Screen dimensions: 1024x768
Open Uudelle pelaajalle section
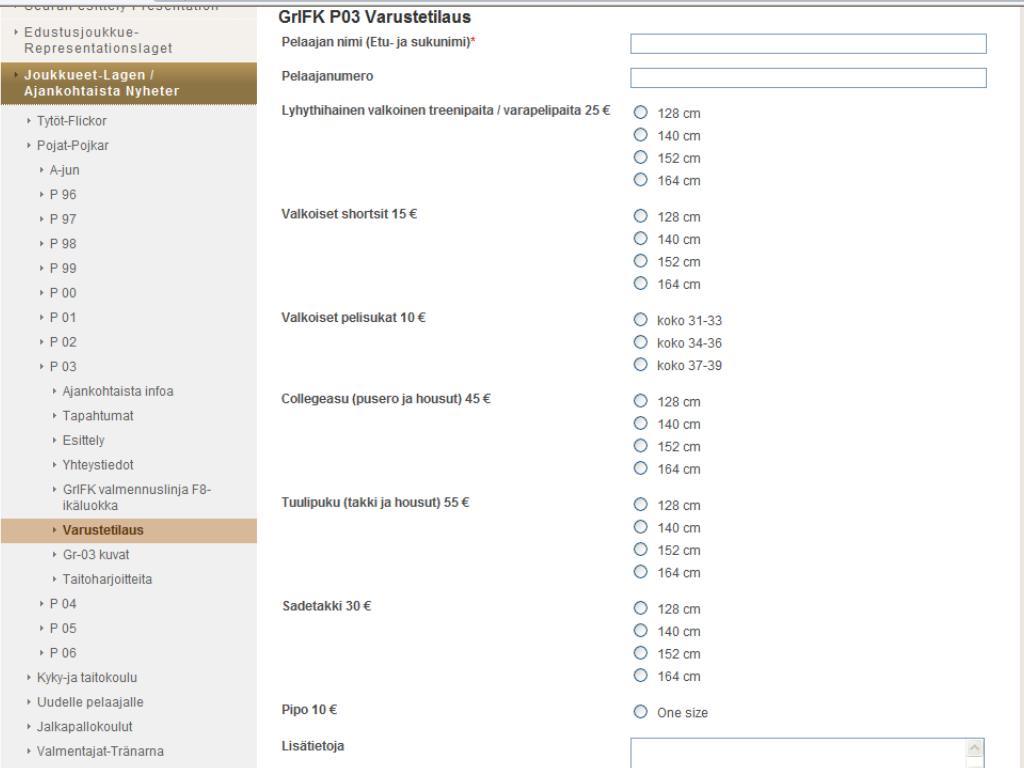[90, 702]
